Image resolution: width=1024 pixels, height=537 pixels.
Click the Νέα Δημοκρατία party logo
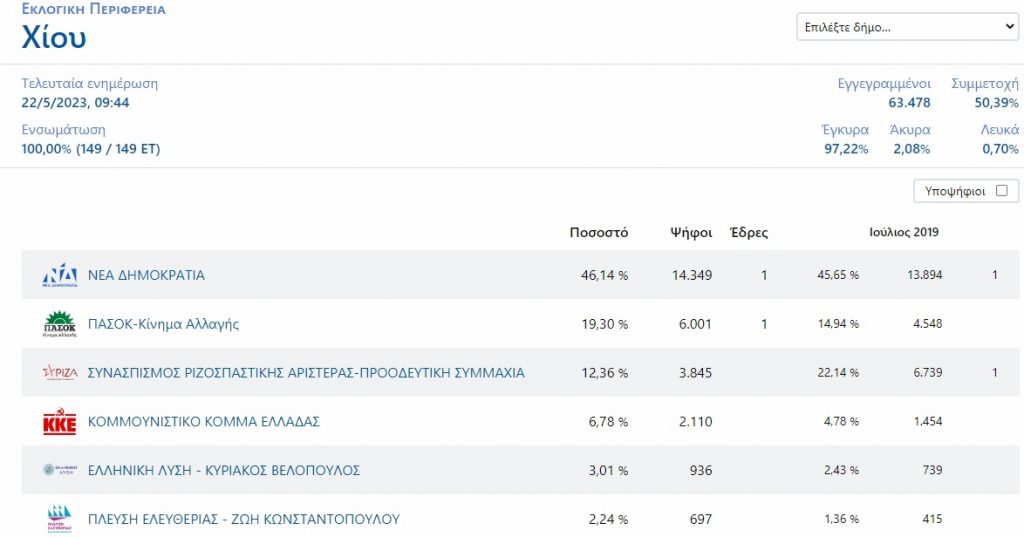tap(59, 275)
